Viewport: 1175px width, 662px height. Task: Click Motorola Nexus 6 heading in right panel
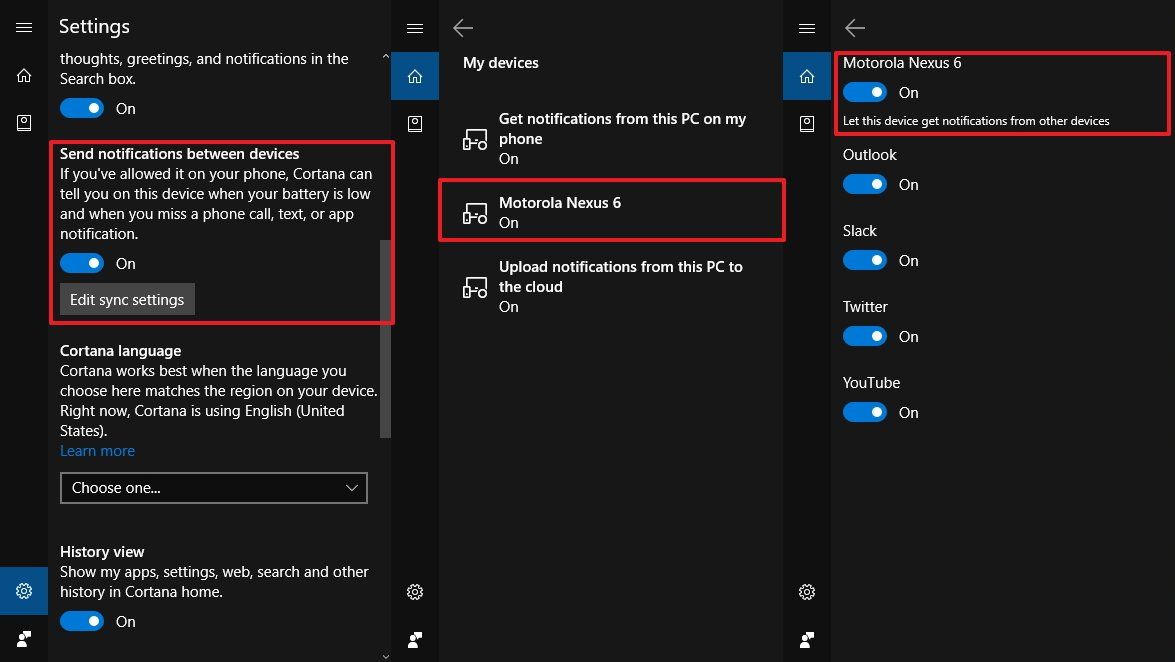pyautogui.click(x=902, y=63)
